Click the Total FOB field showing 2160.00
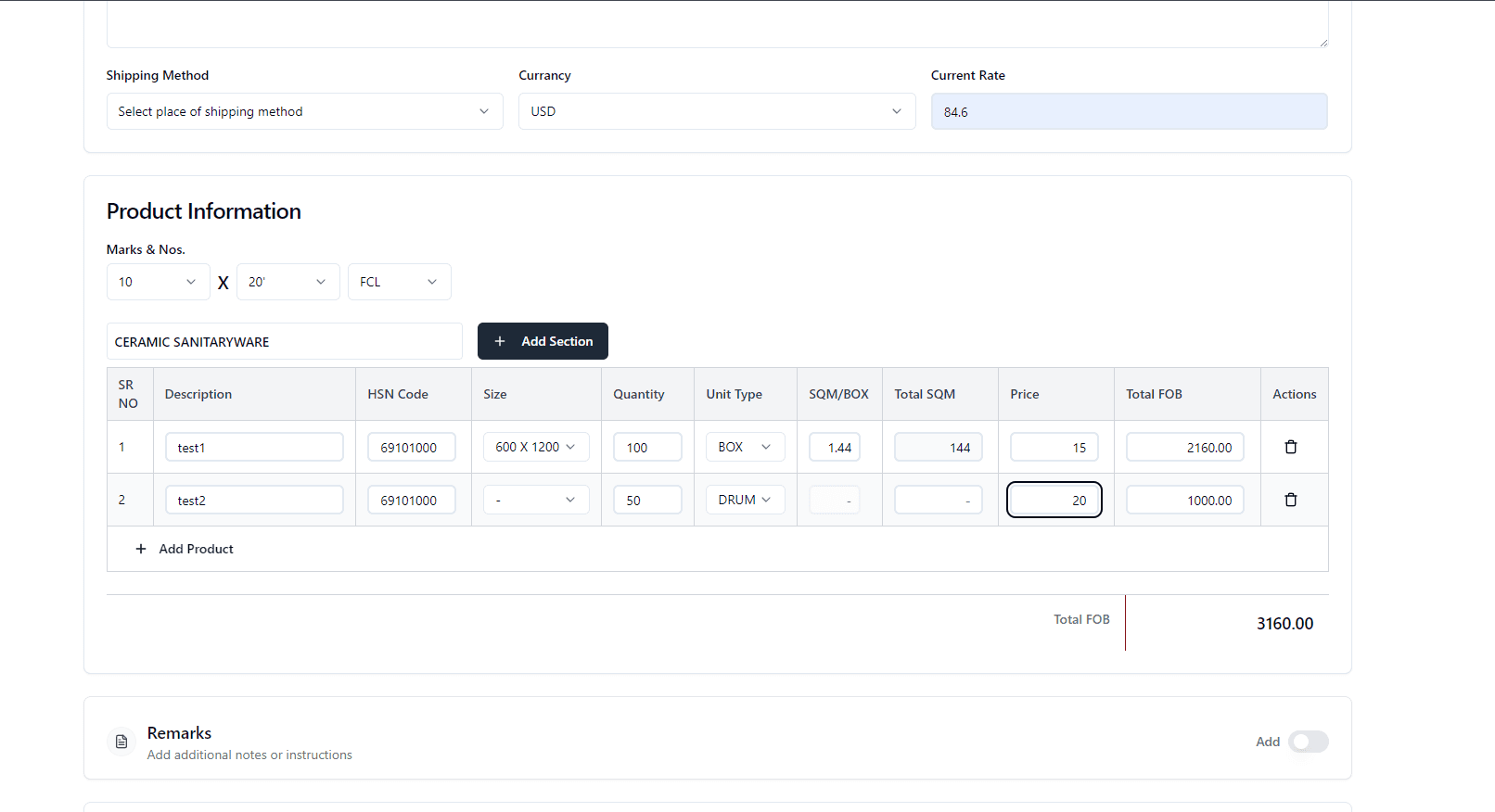Viewport: 1495px width, 812px height. [1185, 447]
